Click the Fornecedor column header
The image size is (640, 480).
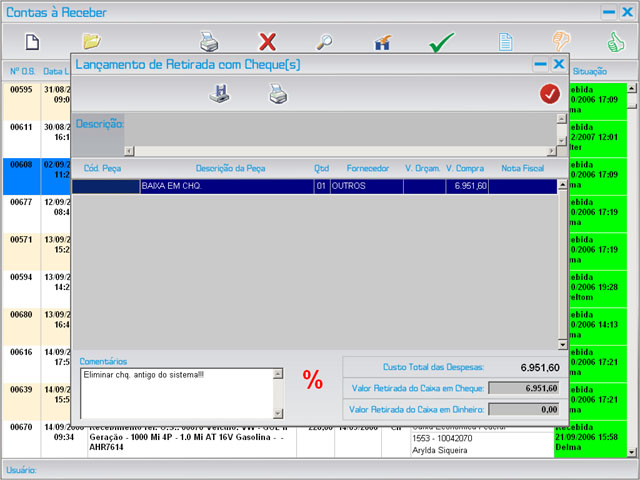pyautogui.click(x=367, y=168)
